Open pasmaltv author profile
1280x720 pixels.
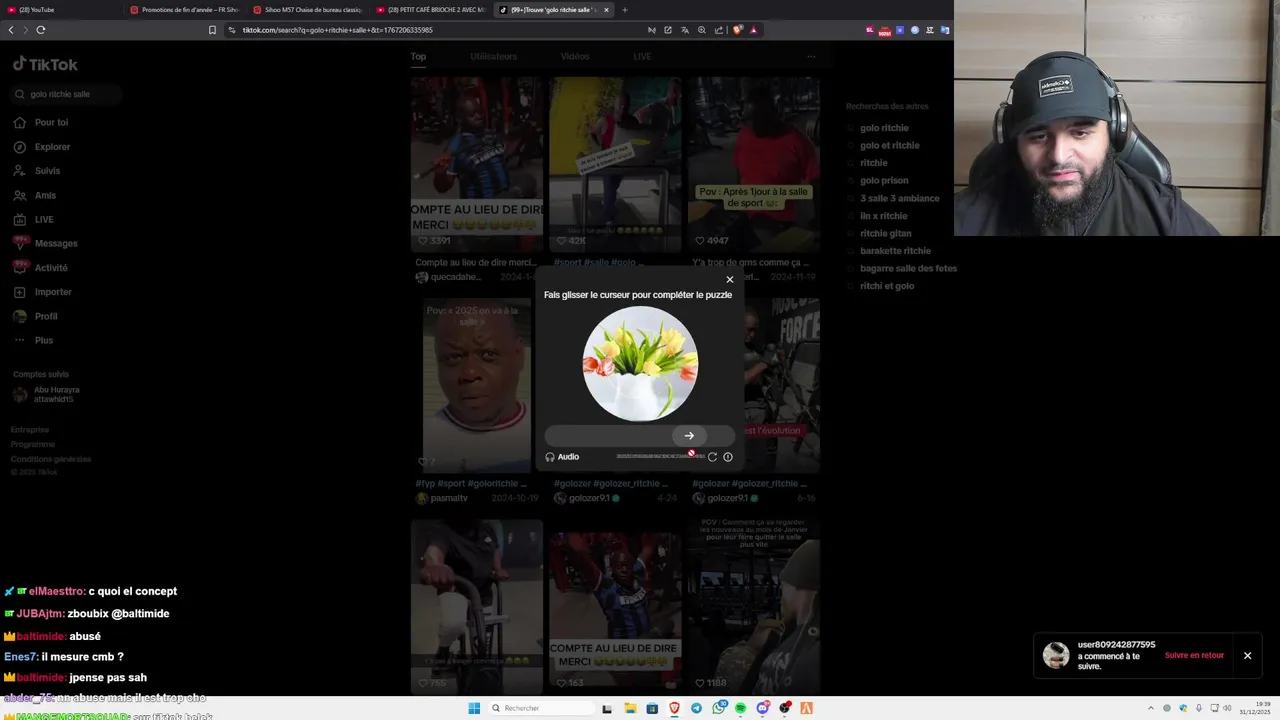pyautogui.click(x=442, y=498)
